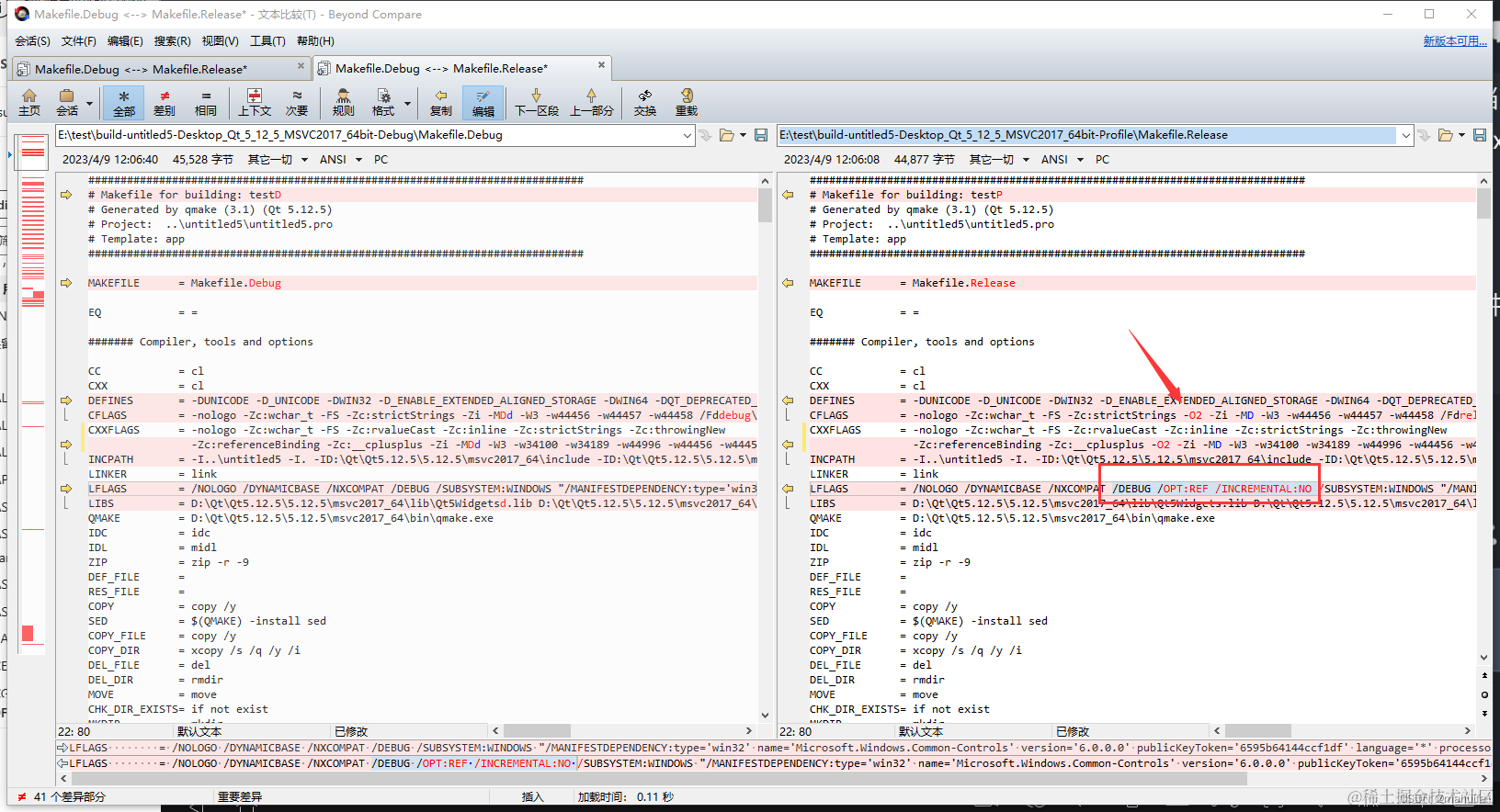Browse for the right file via folder icon
Viewport: 1500px width, 812px height.
(x=1445, y=135)
